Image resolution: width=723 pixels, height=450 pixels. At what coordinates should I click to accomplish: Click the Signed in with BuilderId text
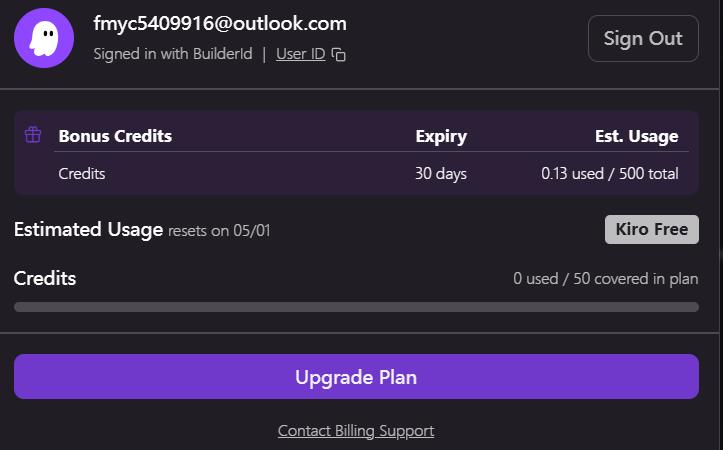click(x=171, y=54)
